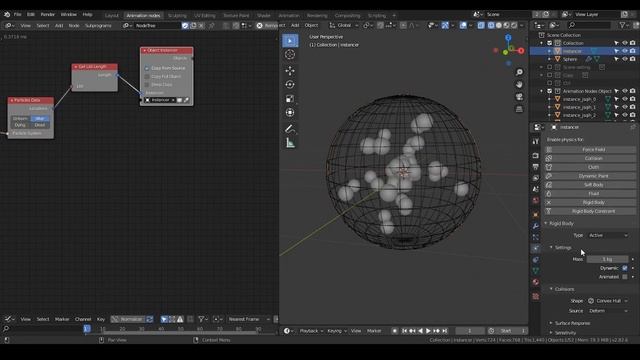
Task: Select the Annotate tool in viewport toolbar
Action: [290, 129]
